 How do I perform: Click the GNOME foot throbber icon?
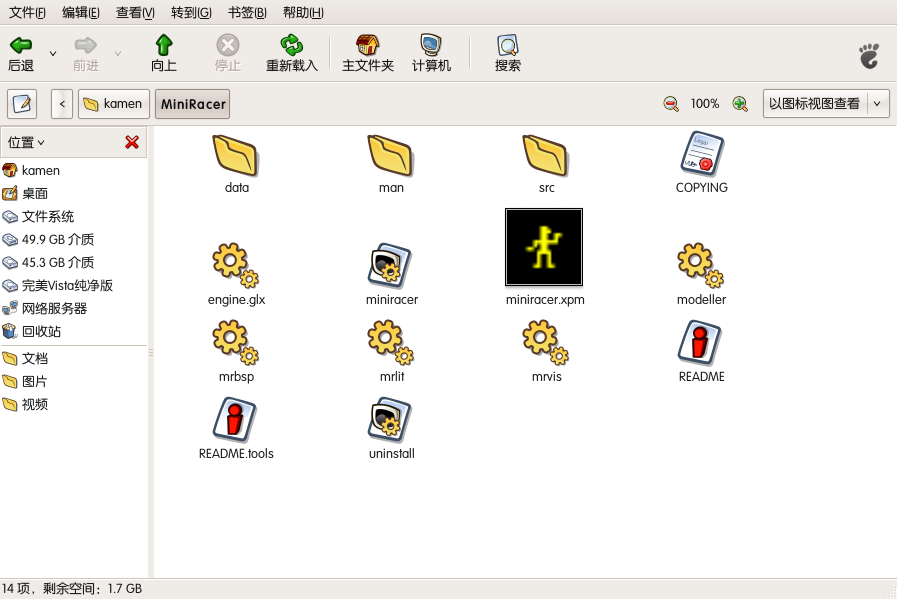pos(870,55)
